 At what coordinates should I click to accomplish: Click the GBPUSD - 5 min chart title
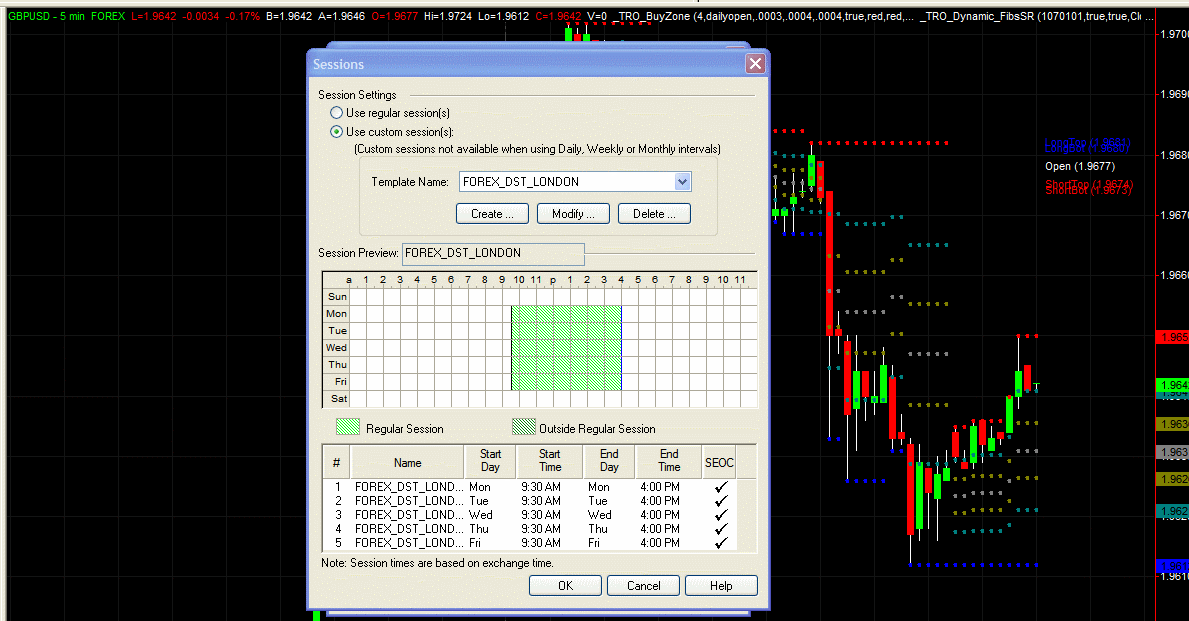[x=46, y=16]
